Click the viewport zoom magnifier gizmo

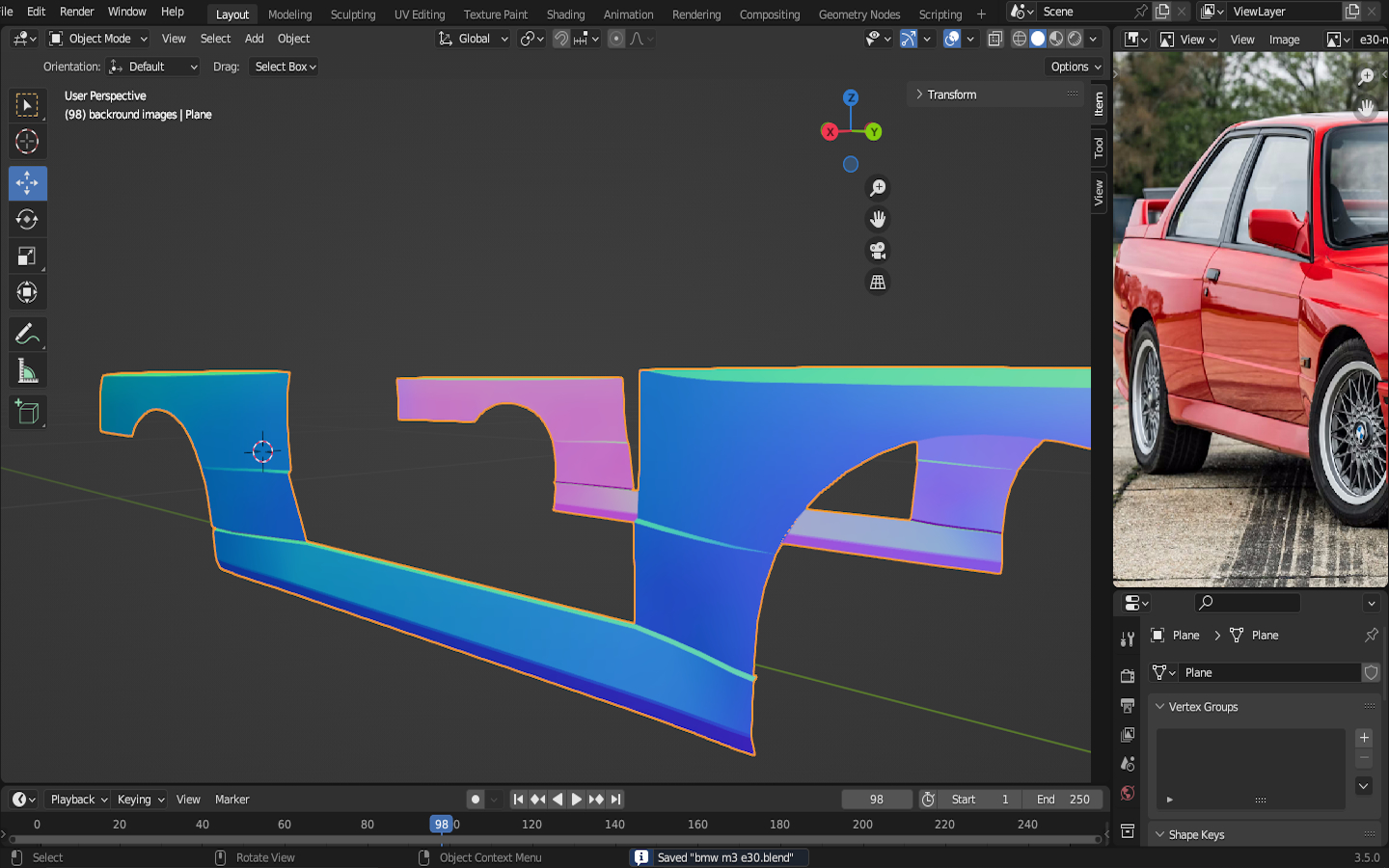click(878, 188)
